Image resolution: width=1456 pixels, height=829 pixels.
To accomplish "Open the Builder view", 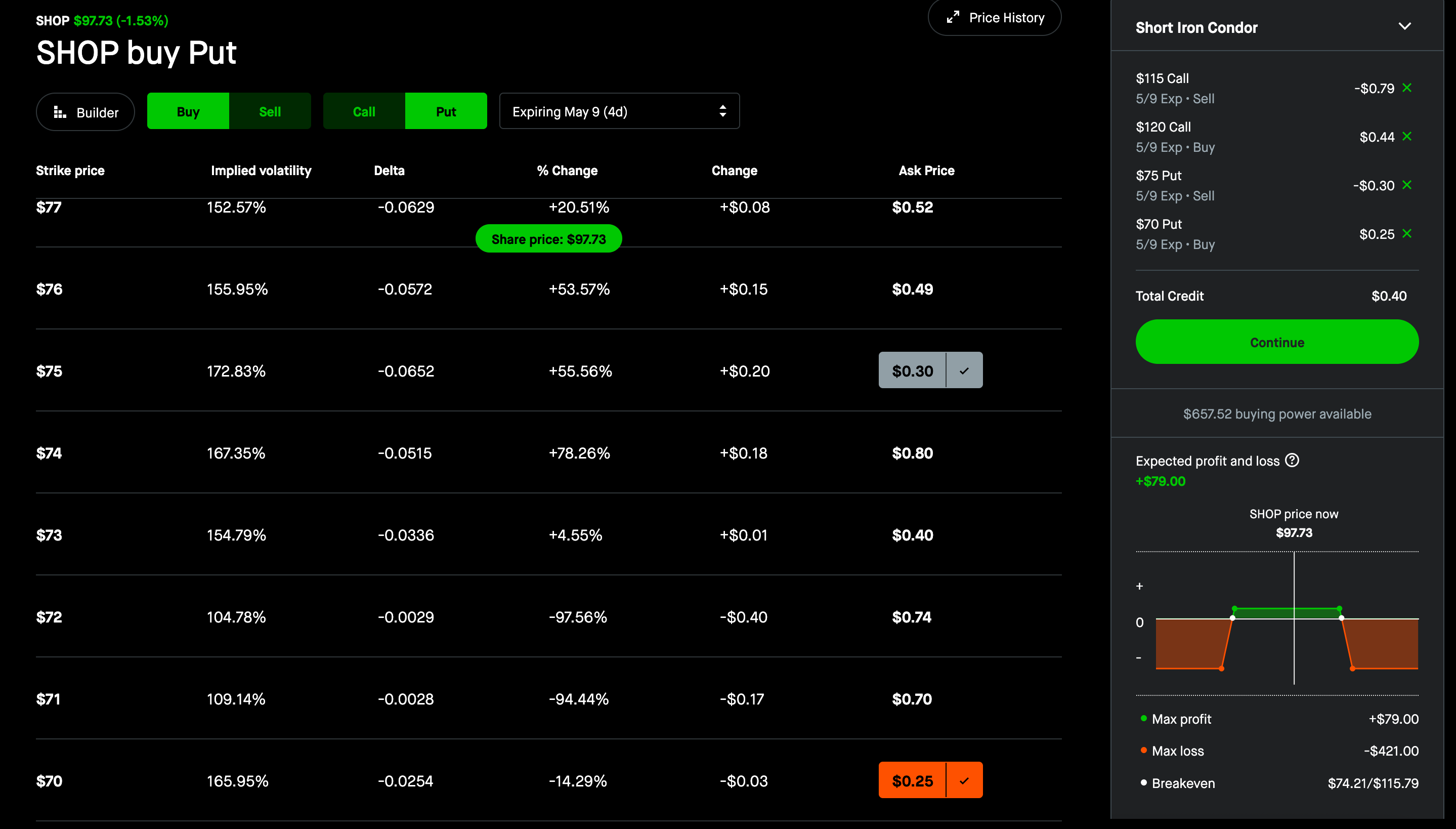I will point(85,112).
